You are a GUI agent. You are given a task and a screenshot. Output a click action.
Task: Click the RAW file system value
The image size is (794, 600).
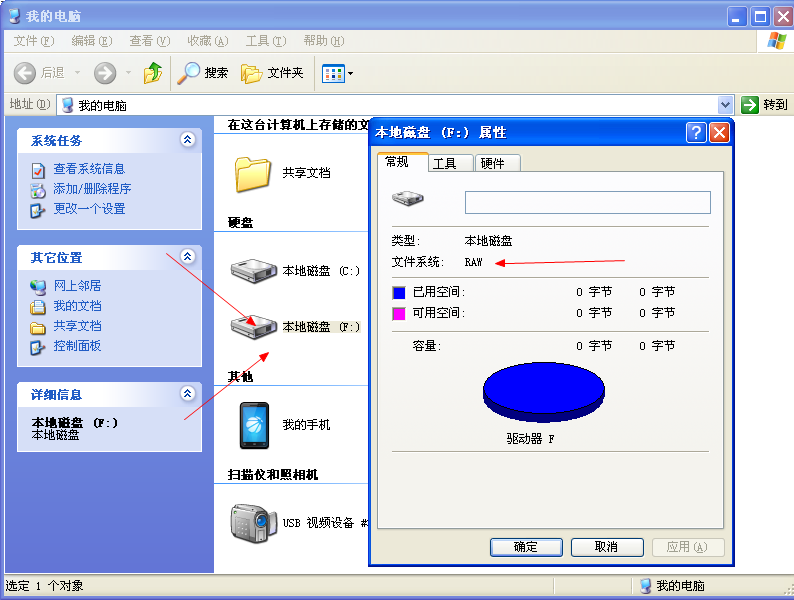click(x=473, y=262)
